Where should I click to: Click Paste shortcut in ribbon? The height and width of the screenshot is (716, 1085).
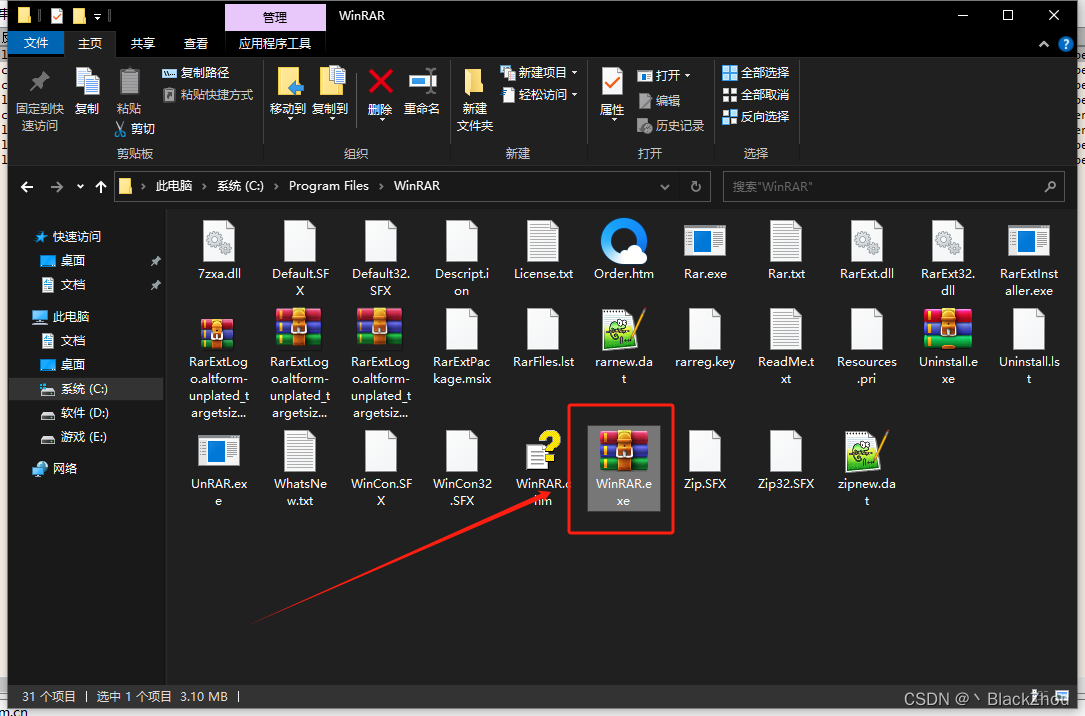click(x=208, y=95)
